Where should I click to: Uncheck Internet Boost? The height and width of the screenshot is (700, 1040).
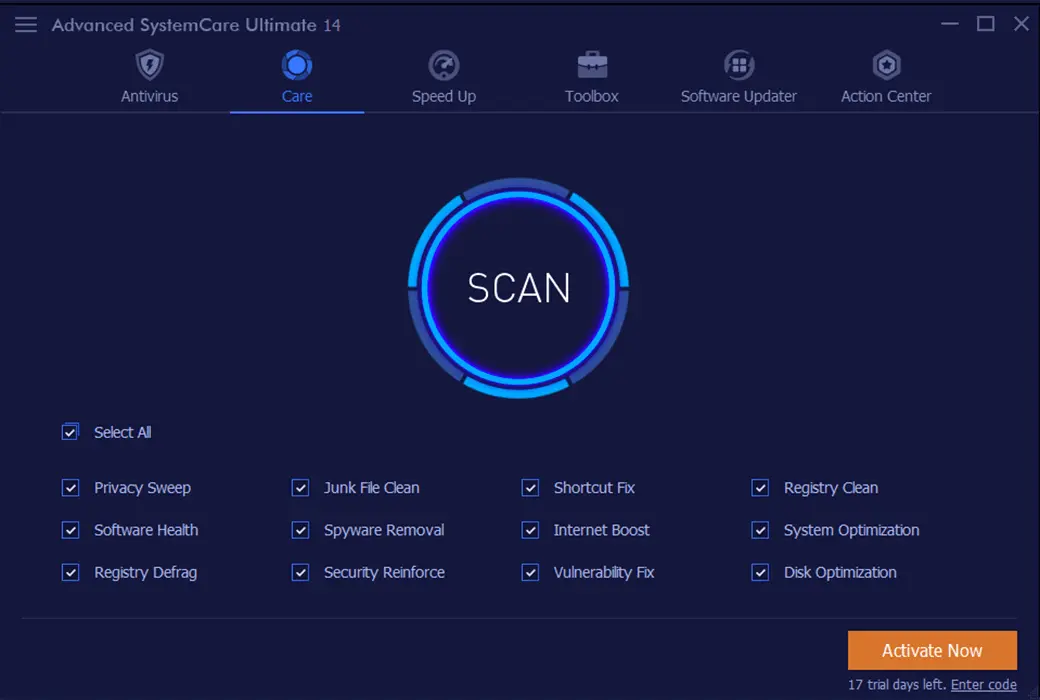tap(530, 530)
